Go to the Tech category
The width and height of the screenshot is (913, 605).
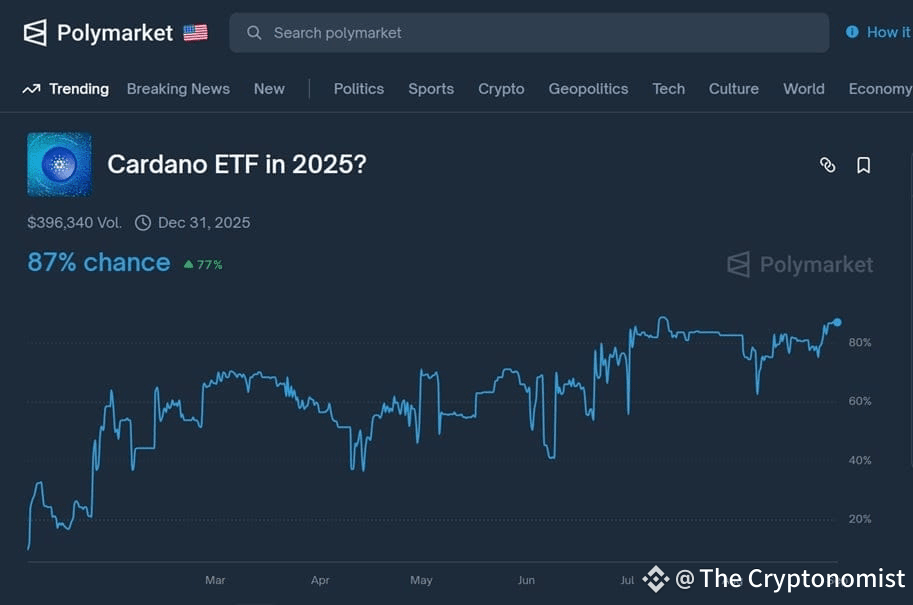coord(668,89)
